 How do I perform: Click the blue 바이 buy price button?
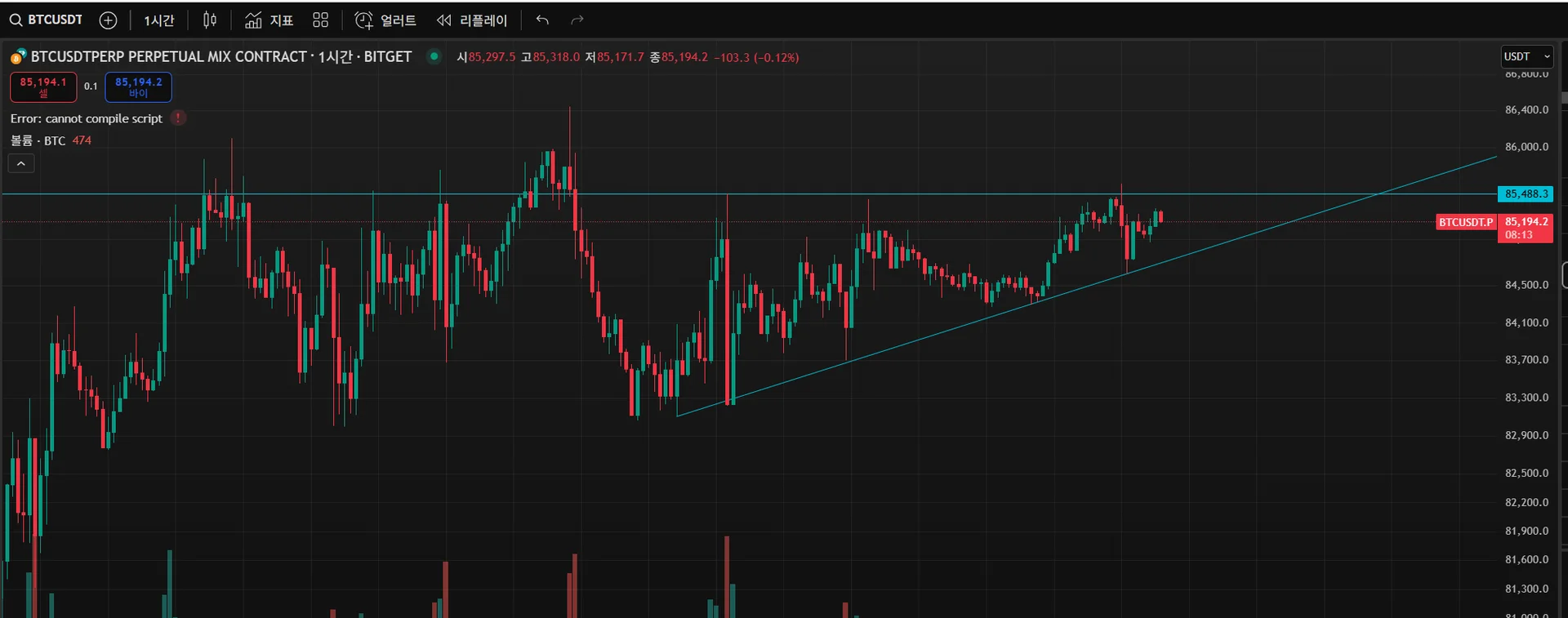pyautogui.click(x=138, y=87)
